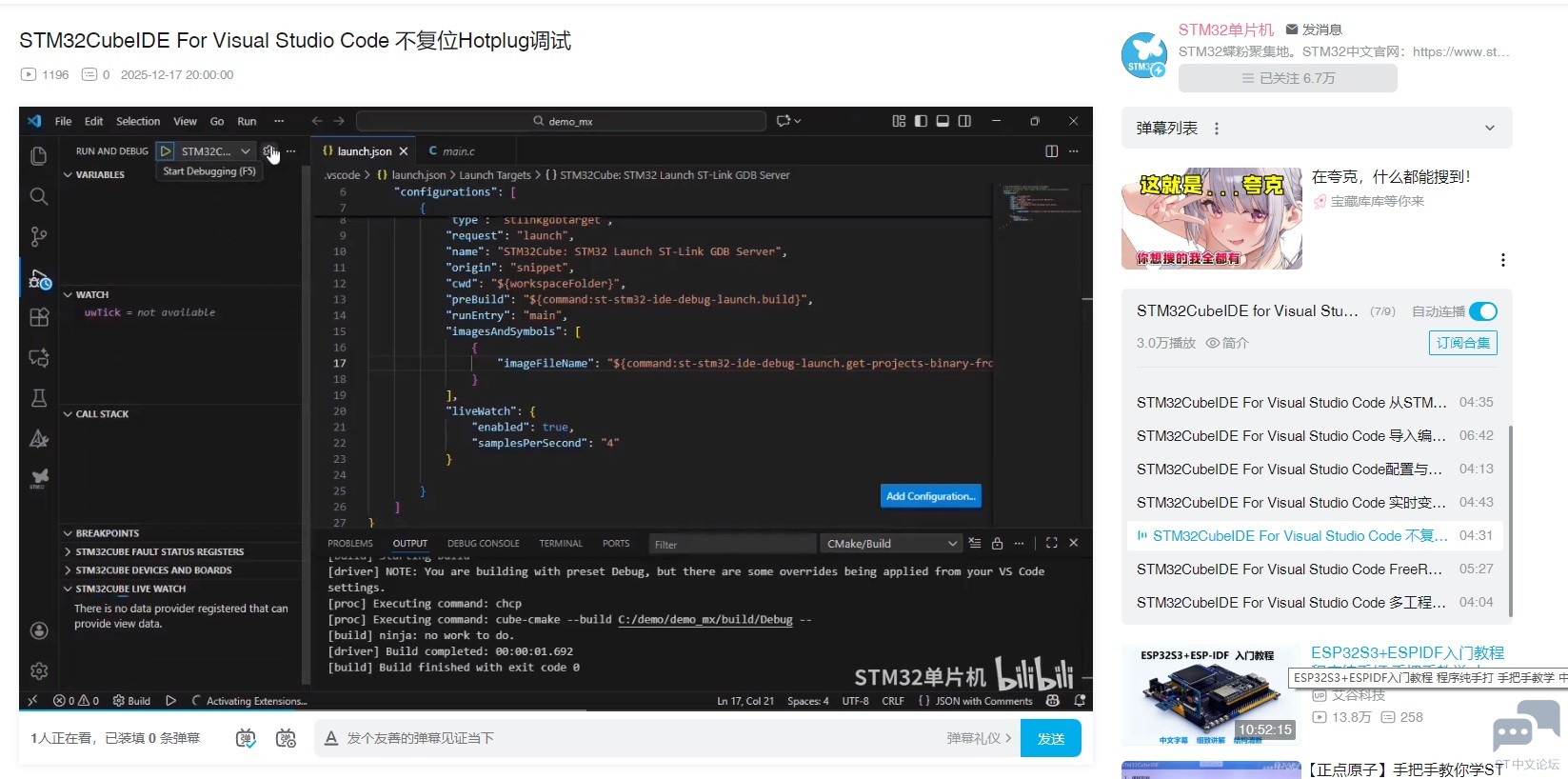This screenshot has height=779, width=1568.
Task: Switch to the TERMINAL panel tab
Action: 561,544
